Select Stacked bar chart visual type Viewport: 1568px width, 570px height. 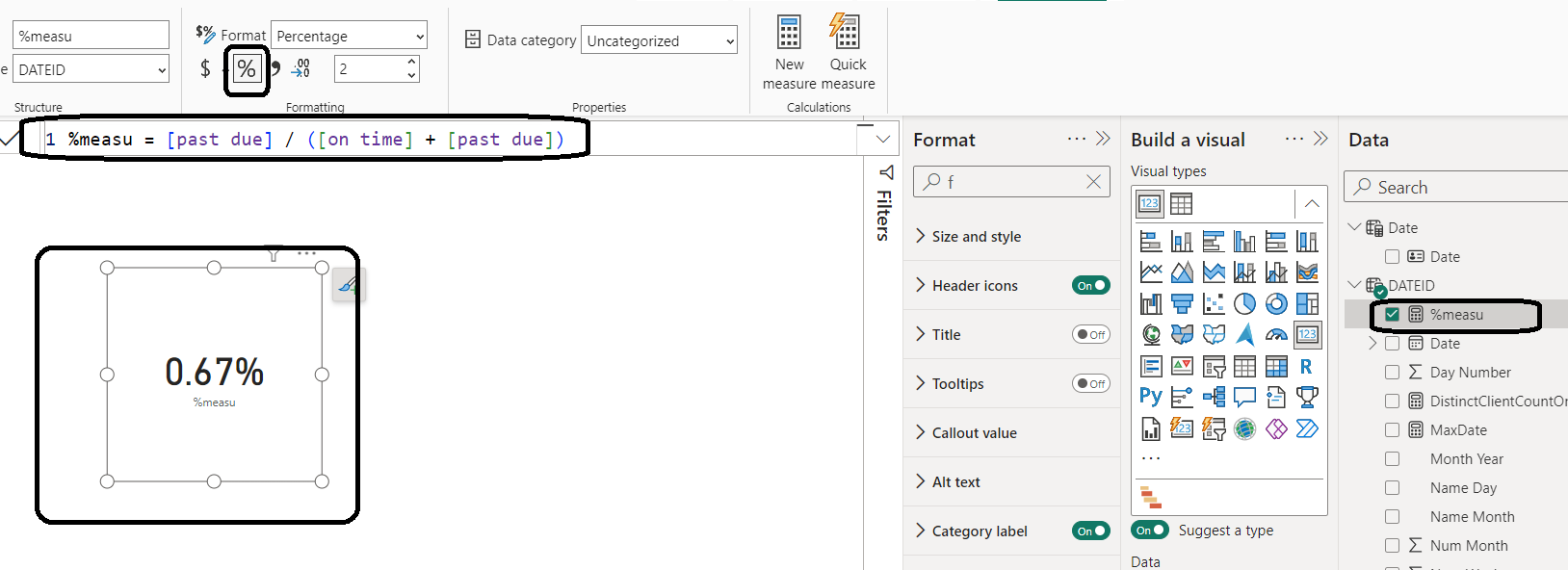(x=1150, y=241)
